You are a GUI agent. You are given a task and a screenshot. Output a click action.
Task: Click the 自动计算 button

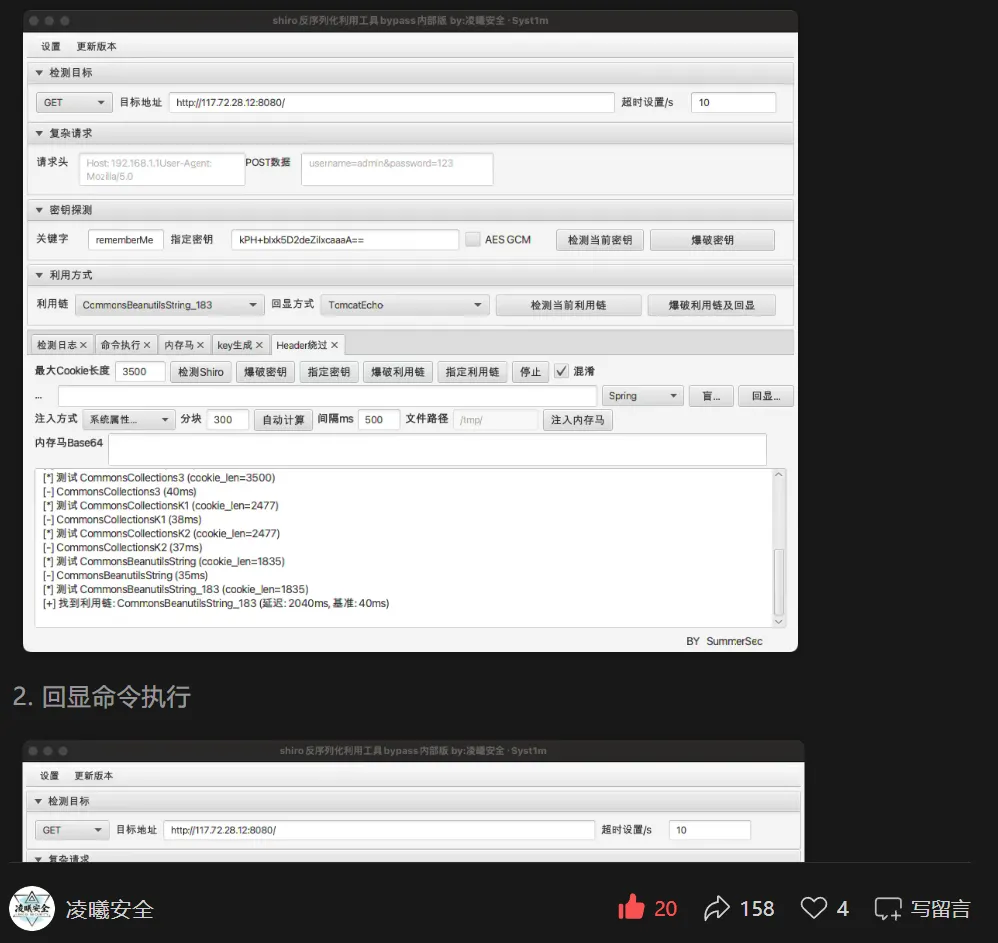click(x=283, y=419)
